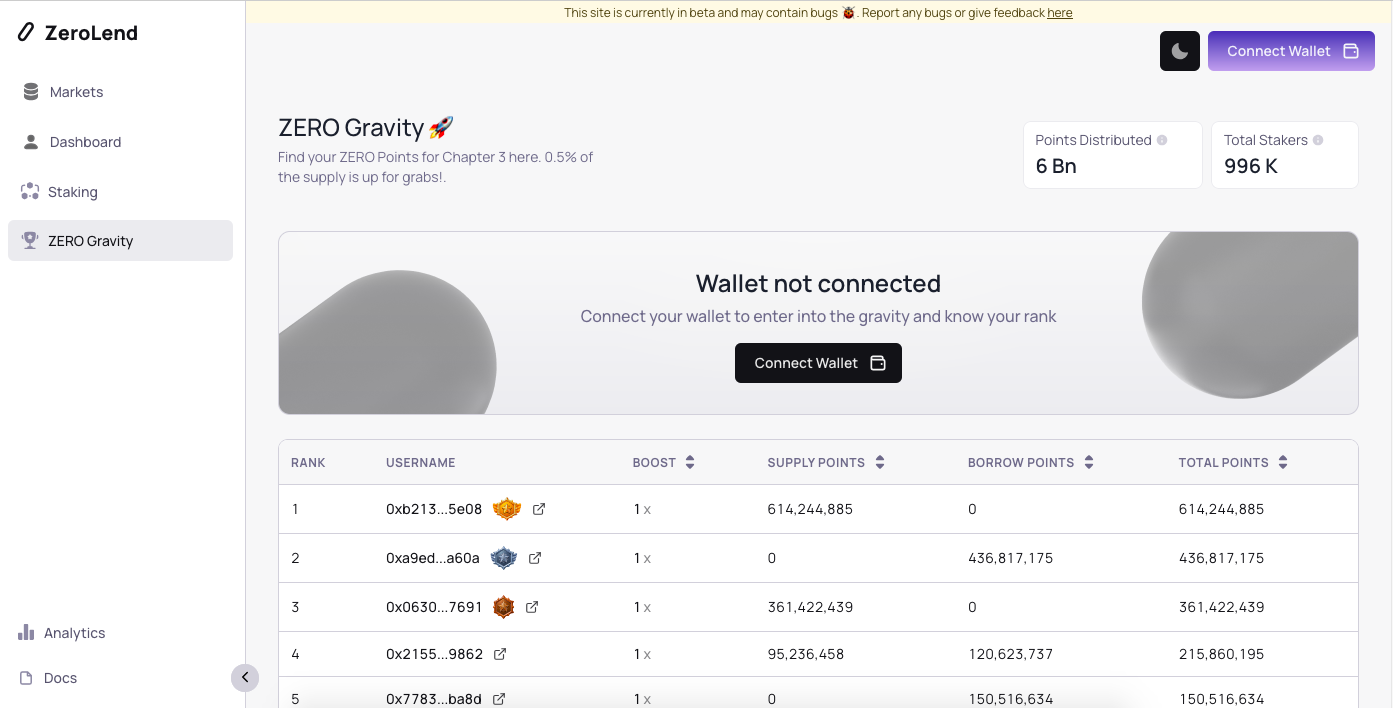Open external link for 0x2155...9862
The image size is (1393, 708).
[x=500, y=654]
